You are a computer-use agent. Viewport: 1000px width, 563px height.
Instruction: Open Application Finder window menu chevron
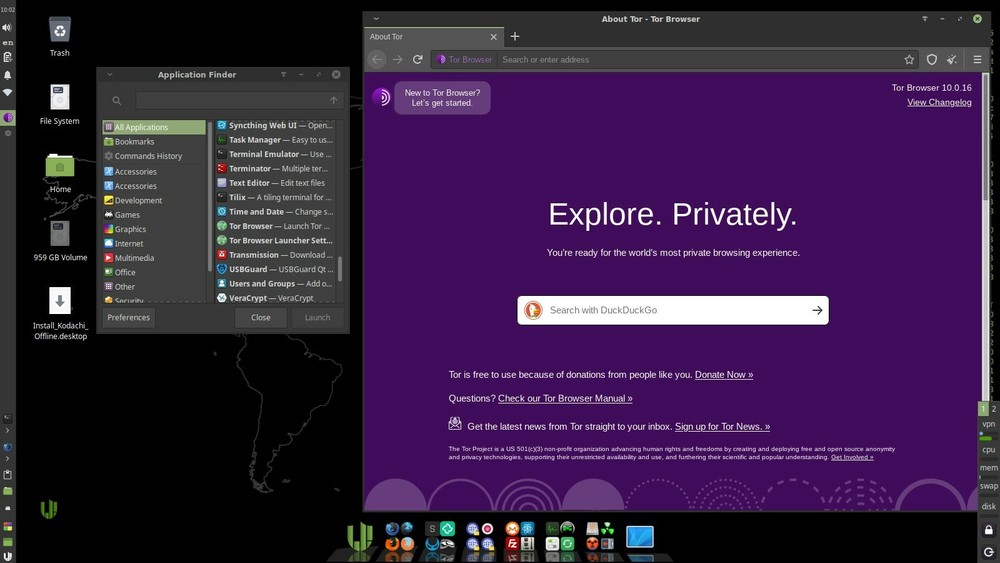click(110, 75)
